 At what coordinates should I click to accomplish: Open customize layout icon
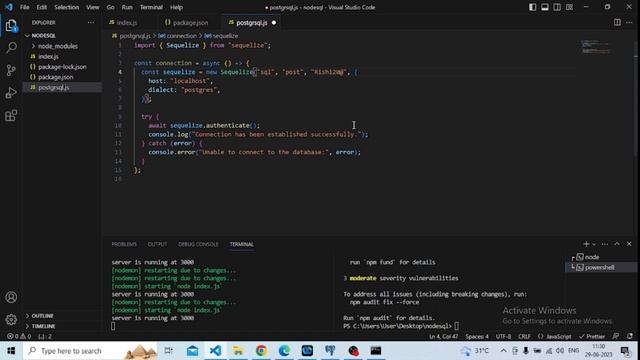tap(569, 7)
